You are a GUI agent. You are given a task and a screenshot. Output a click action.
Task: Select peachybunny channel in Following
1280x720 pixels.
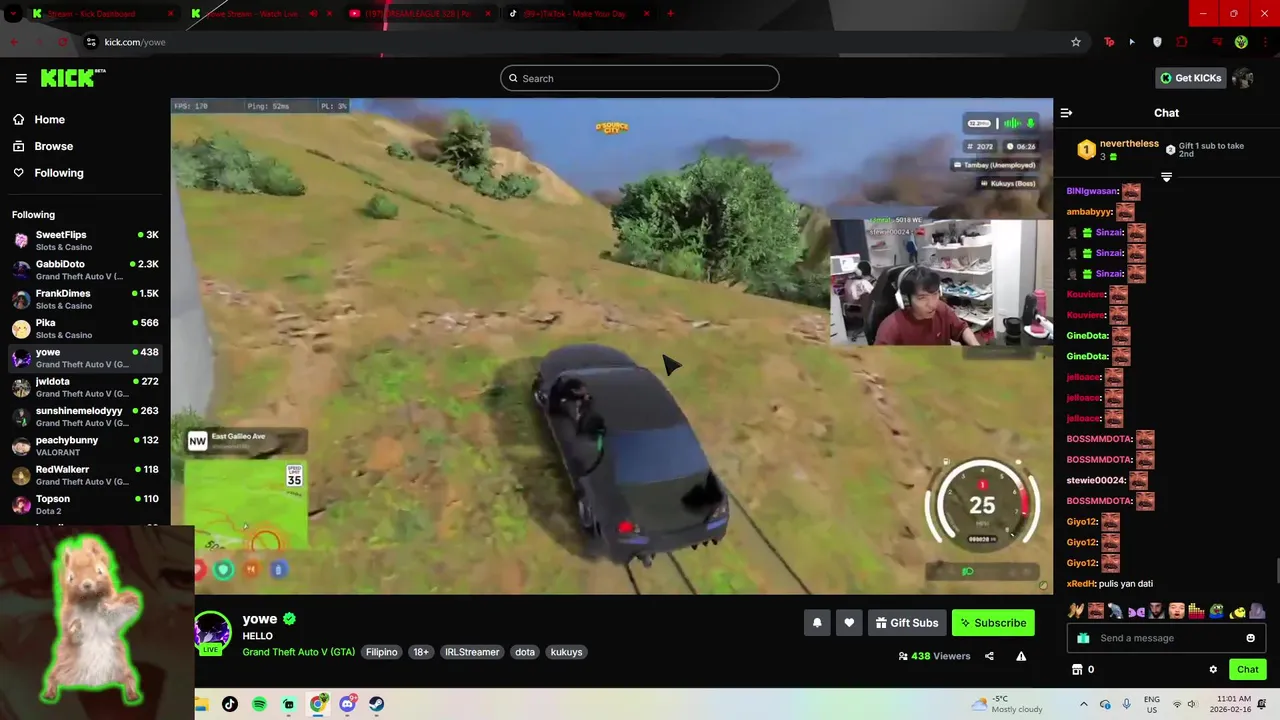pyautogui.click(x=85, y=445)
